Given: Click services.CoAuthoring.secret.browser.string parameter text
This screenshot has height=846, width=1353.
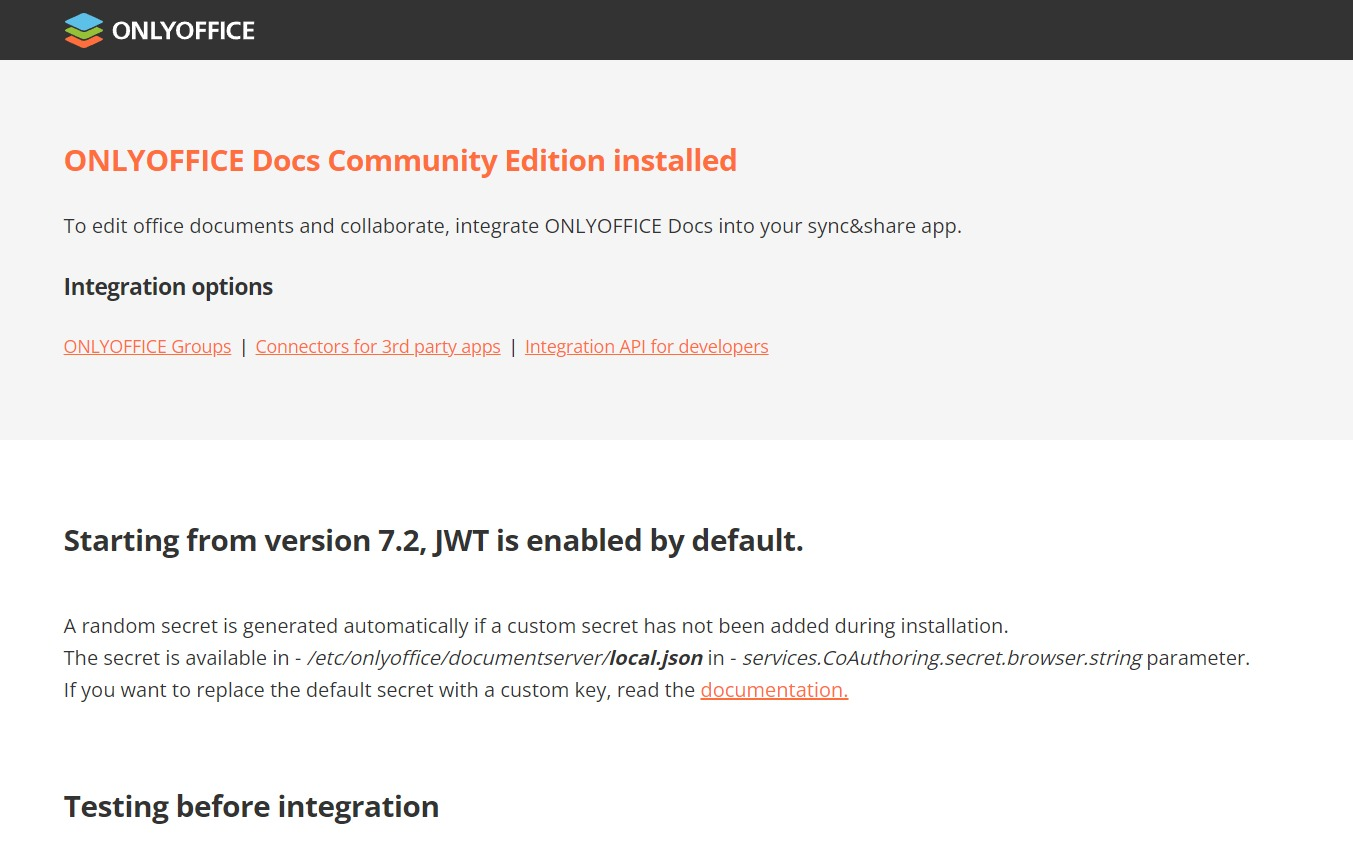Looking at the screenshot, I should [x=941, y=658].
